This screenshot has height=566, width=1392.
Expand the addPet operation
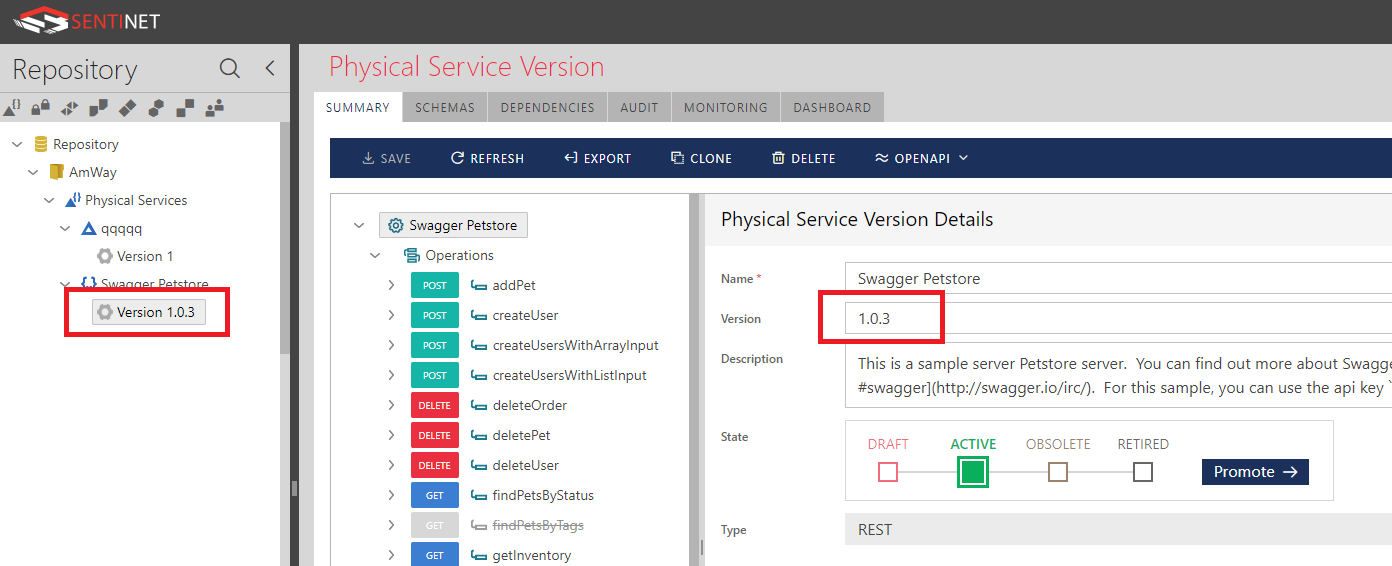click(391, 286)
